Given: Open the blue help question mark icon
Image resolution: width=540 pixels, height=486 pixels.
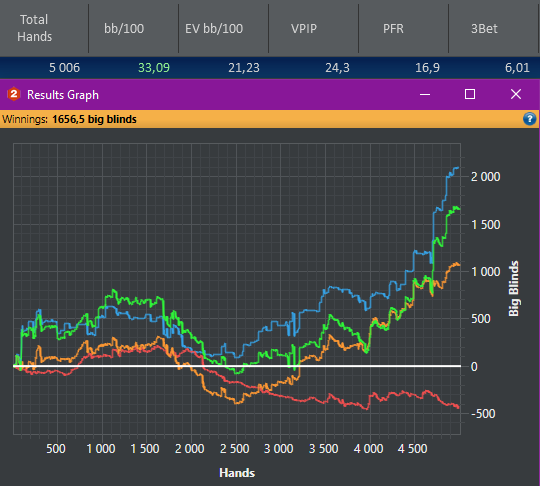Looking at the screenshot, I should click(529, 119).
